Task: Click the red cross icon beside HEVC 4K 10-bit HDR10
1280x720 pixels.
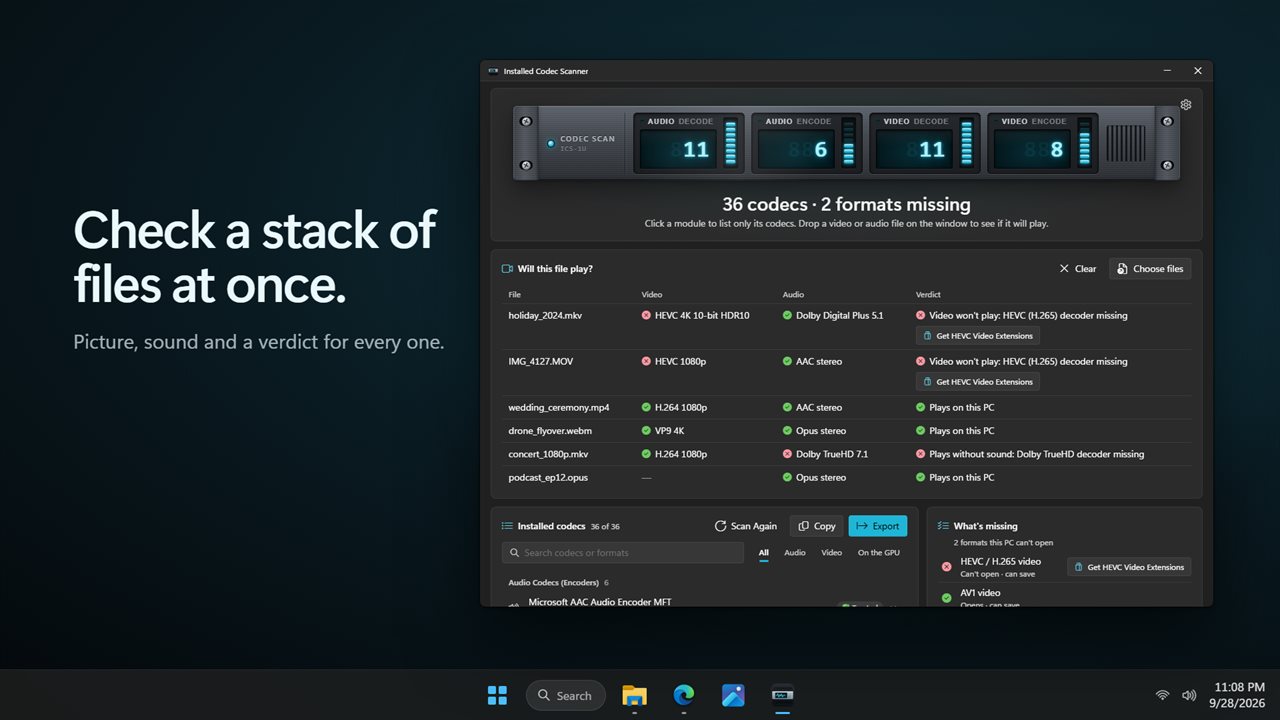Action: click(646, 315)
